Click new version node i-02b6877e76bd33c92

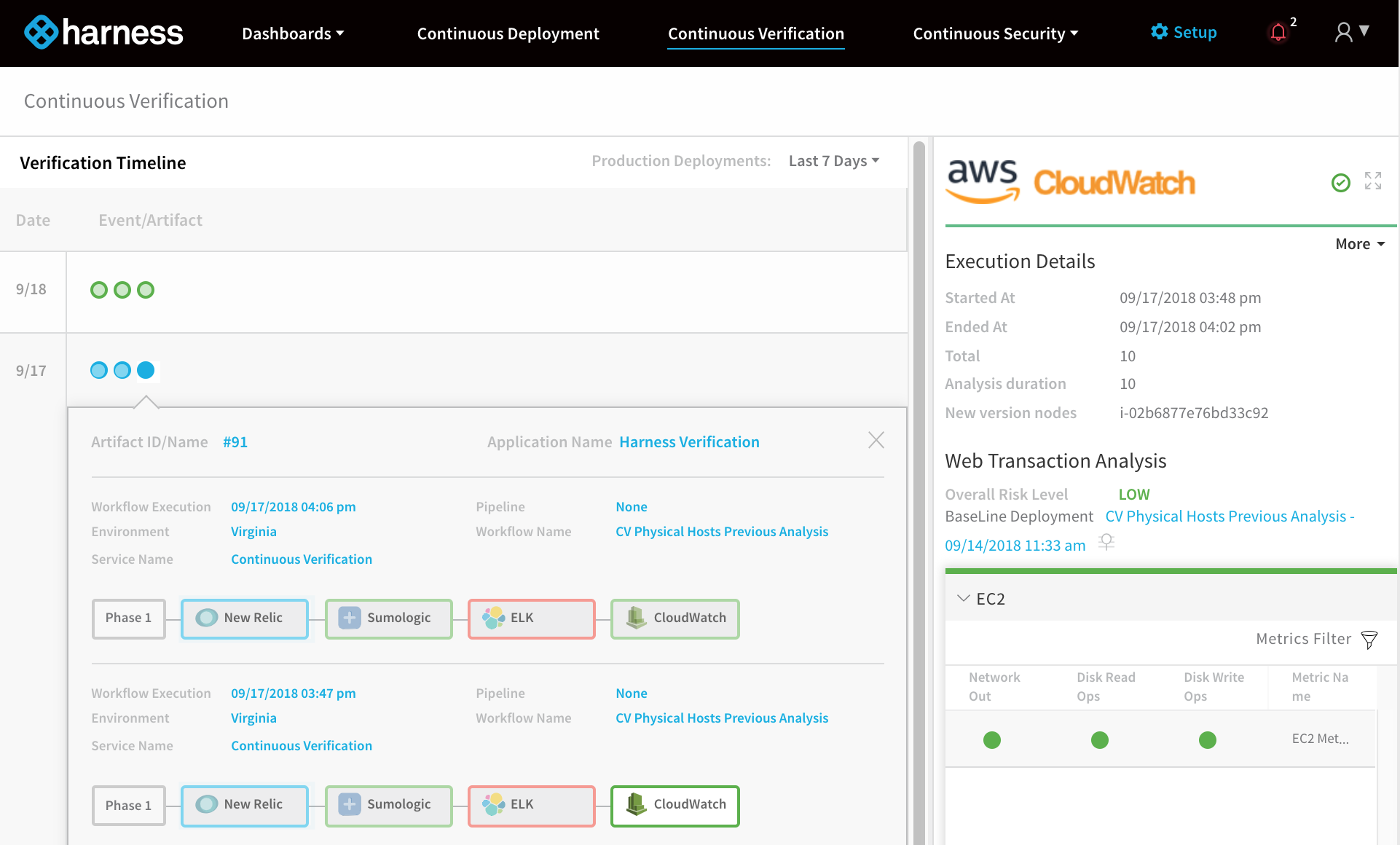[1194, 413]
